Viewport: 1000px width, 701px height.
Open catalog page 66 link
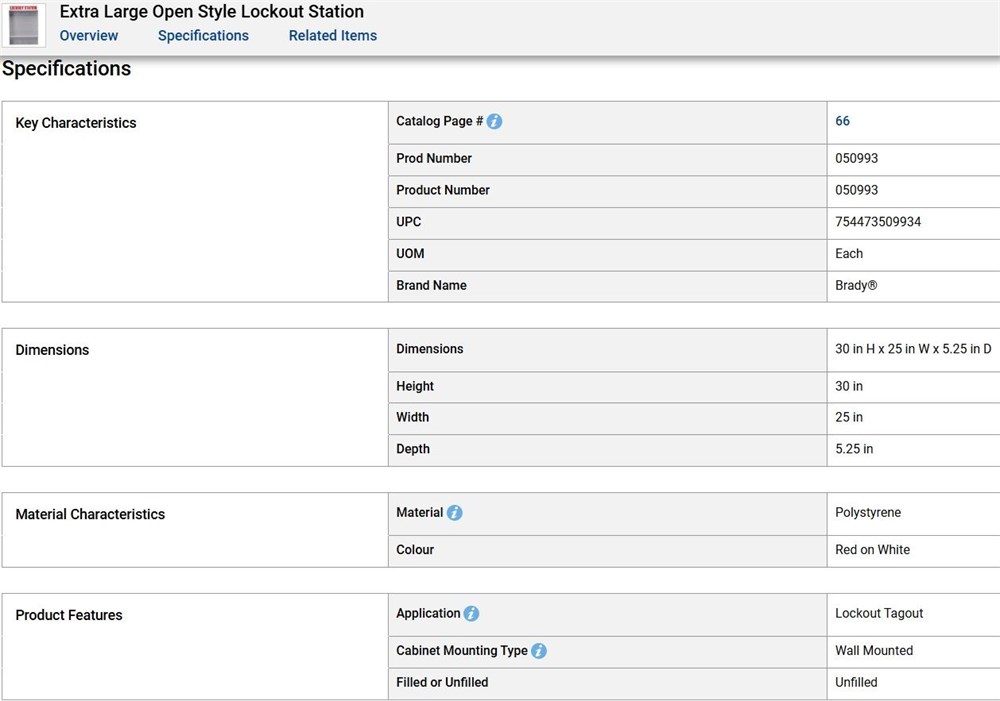coord(842,121)
